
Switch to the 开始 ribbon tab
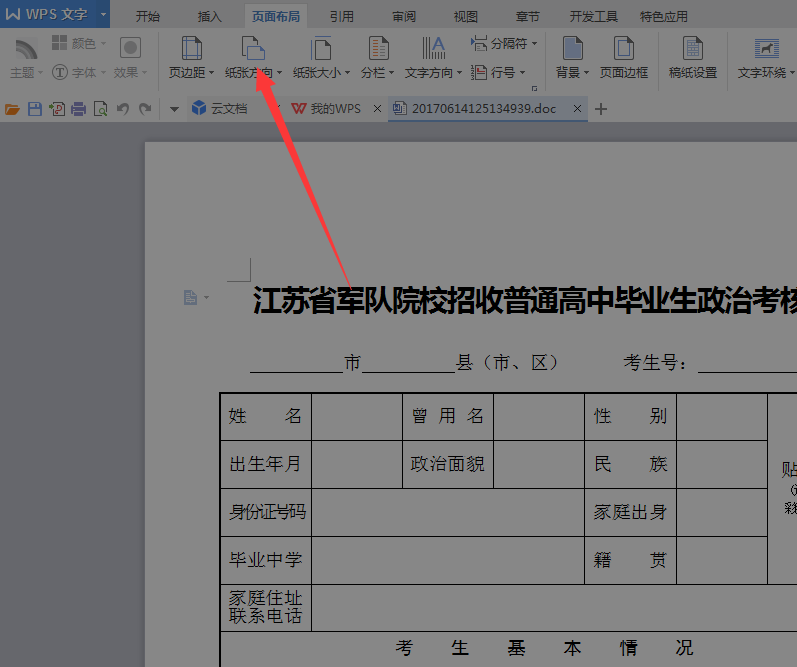pyautogui.click(x=148, y=16)
